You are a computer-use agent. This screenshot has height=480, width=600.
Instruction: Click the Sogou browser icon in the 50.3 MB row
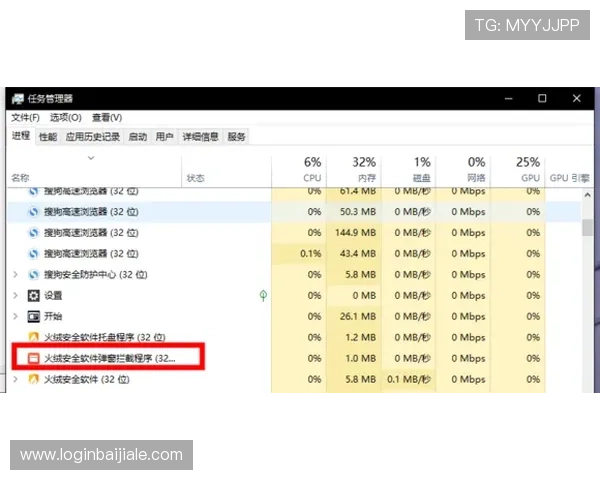(x=34, y=212)
